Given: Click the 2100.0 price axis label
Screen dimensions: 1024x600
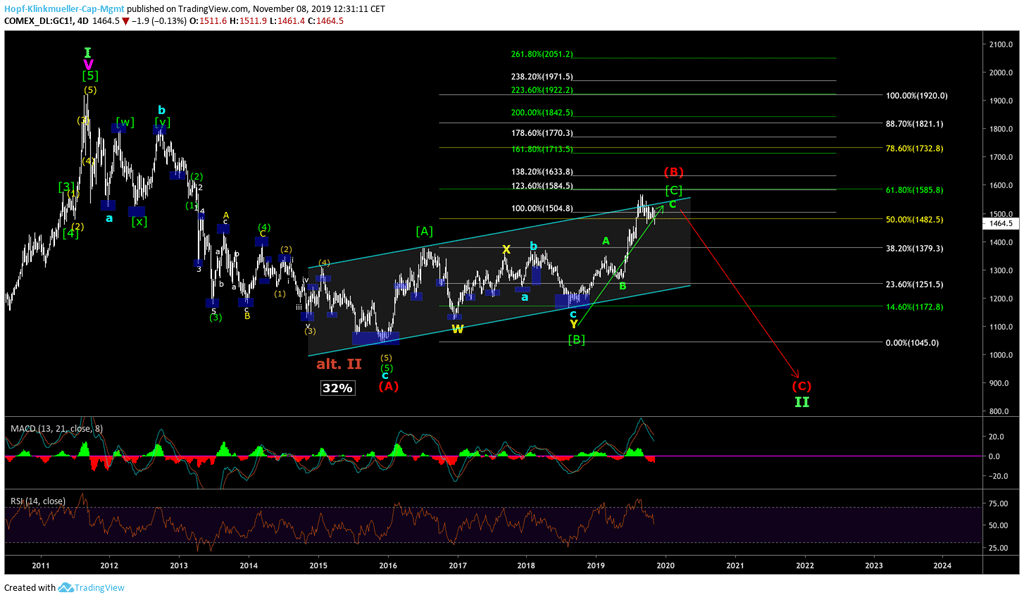Looking at the screenshot, I should [1000, 44].
